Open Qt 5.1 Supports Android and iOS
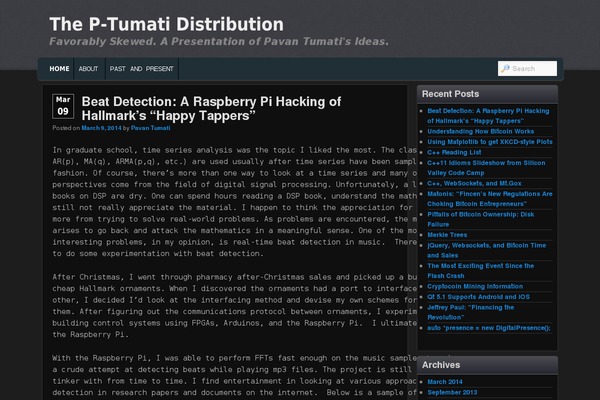The image size is (600, 400). [478, 297]
